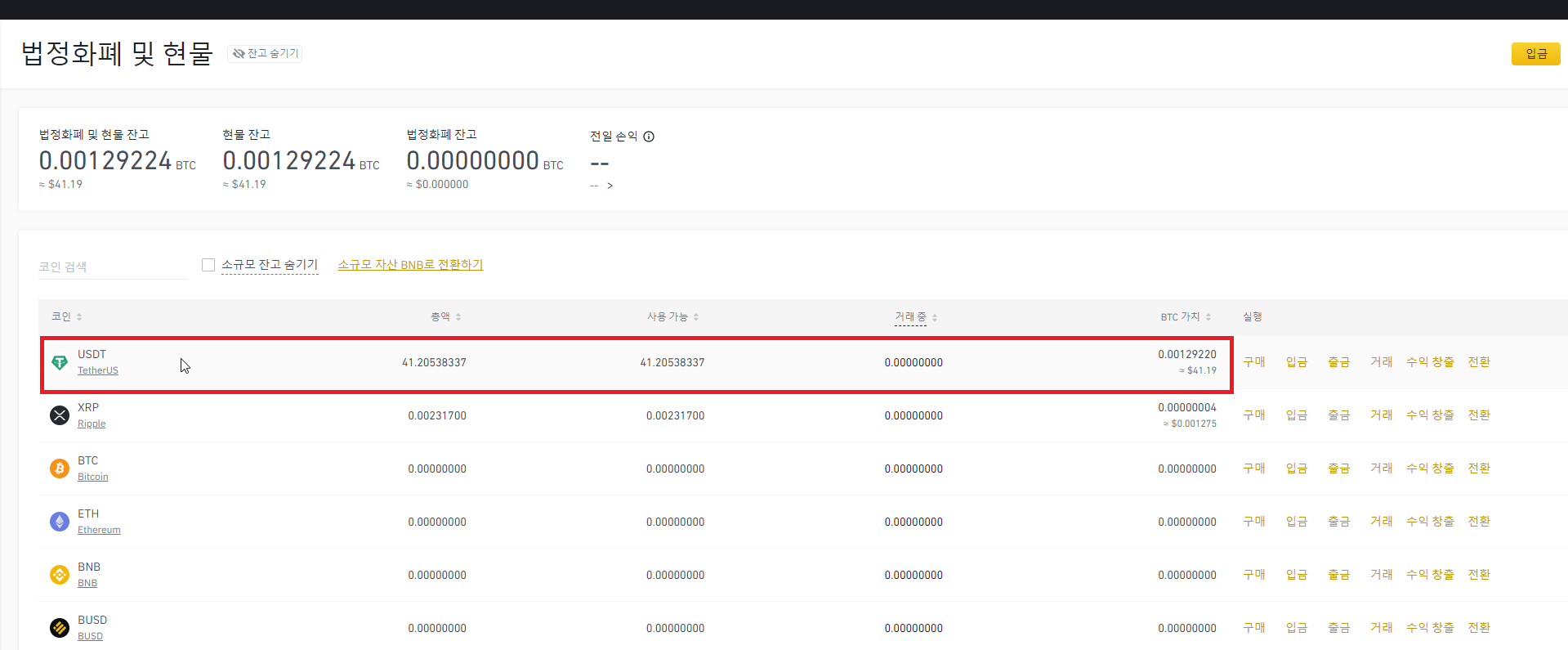Click 구매 in the USDT row
The image size is (1568, 650).
[x=1254, y=362]
